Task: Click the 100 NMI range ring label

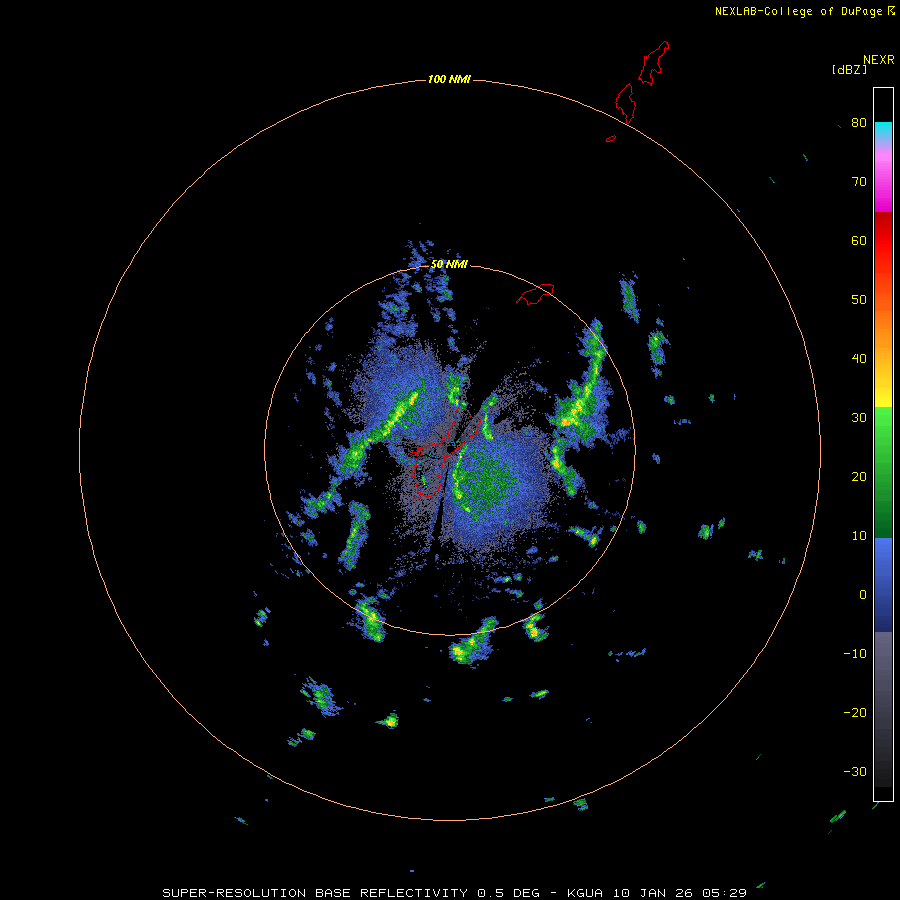Action: 449,79
